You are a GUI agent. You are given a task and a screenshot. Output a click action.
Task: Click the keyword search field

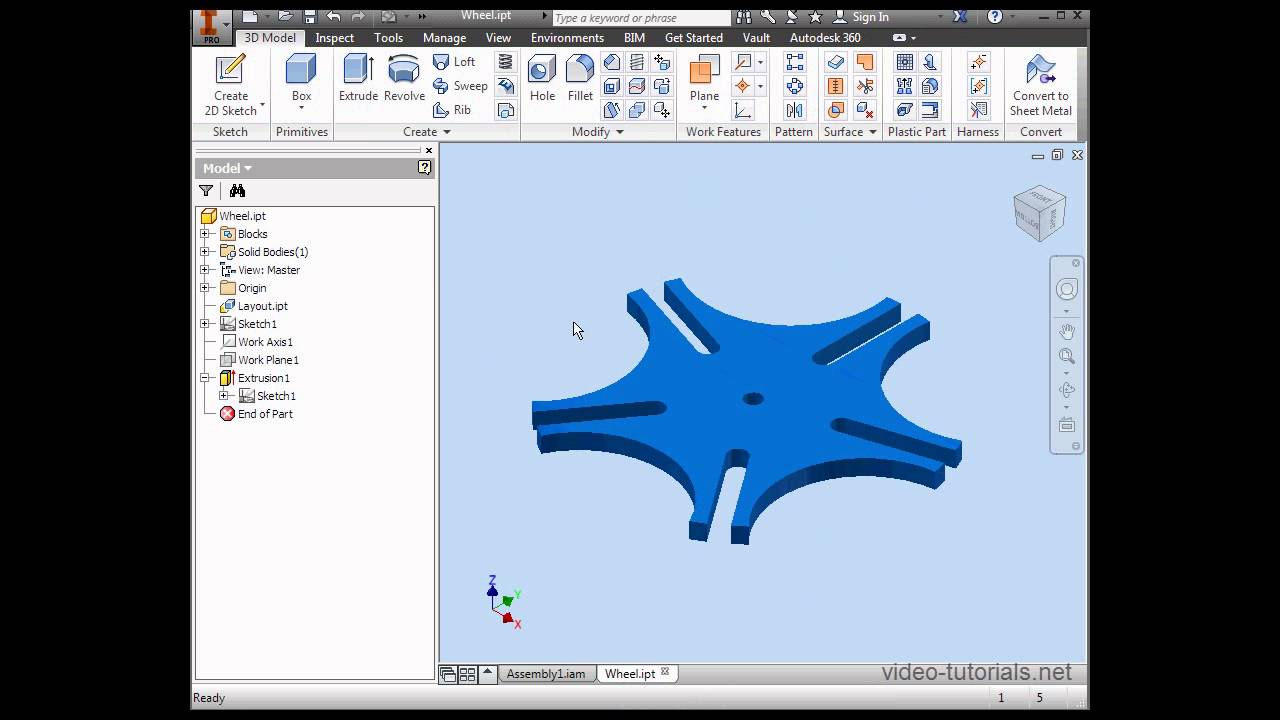[x=640, y=18]
